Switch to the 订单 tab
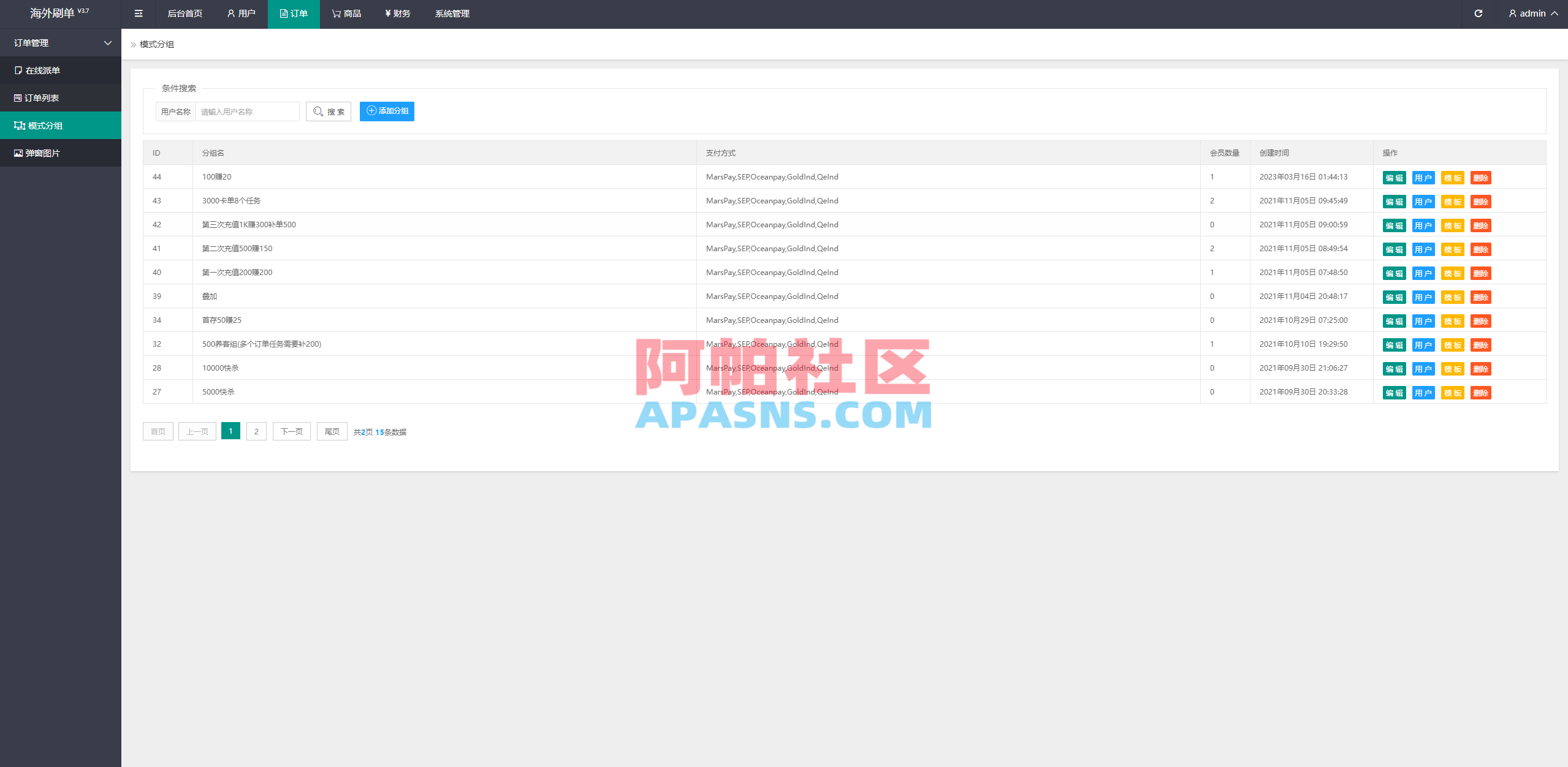The width and height of the screenshot is (1568, 767). point(294,13)
